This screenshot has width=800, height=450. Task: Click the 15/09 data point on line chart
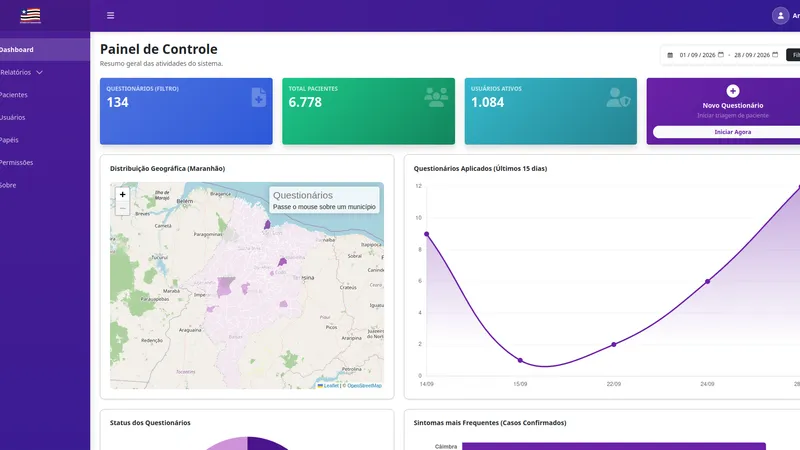pos(520,360)
